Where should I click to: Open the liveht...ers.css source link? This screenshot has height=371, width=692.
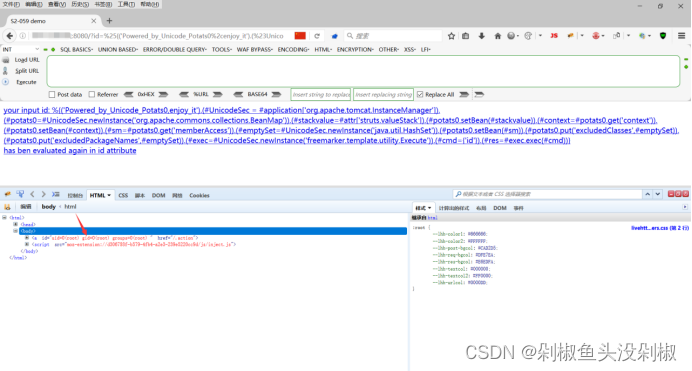659,228
